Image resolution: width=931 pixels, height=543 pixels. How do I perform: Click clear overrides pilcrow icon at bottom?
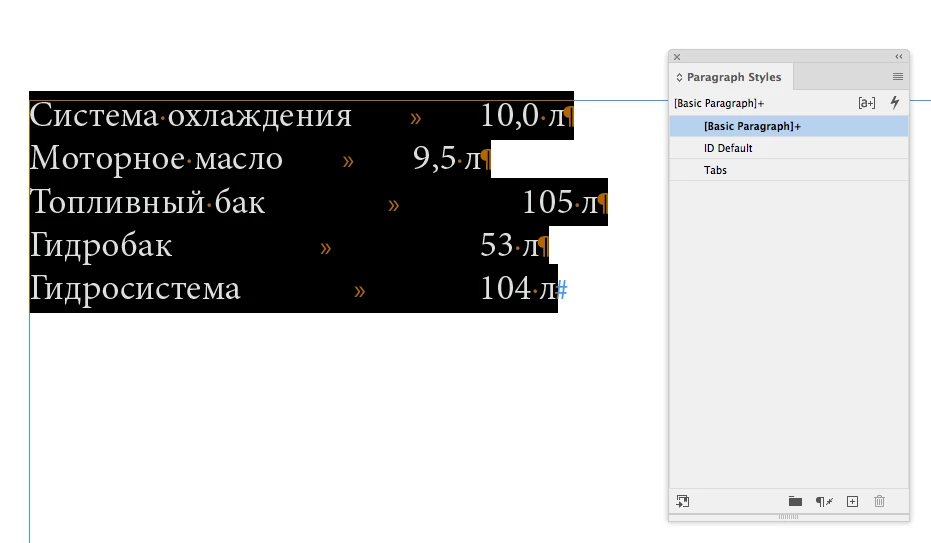[x=824, y=501]
